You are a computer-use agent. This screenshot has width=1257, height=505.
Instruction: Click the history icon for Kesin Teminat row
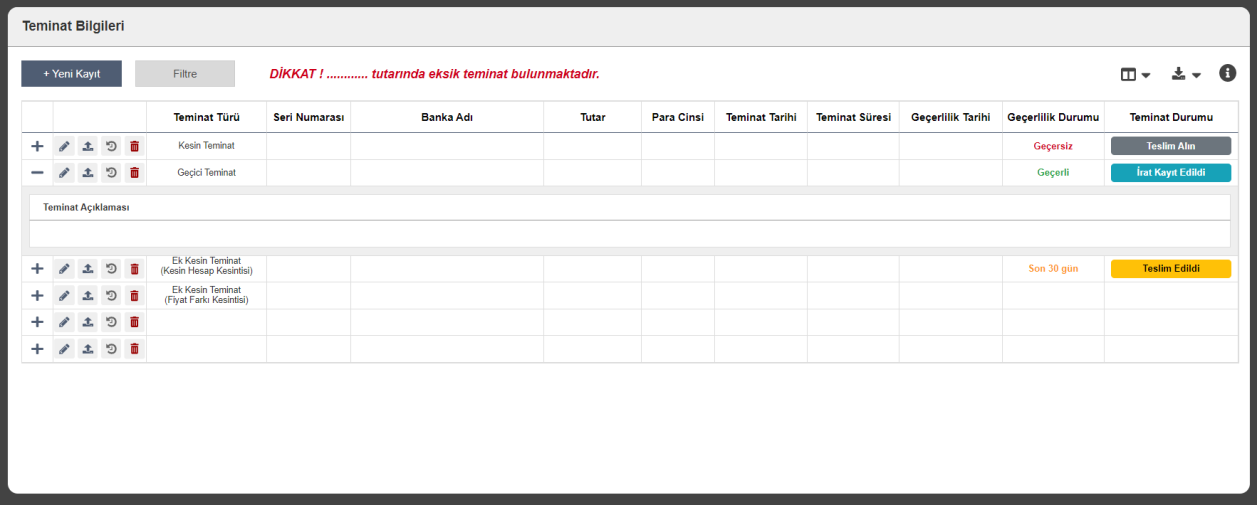pos(111,146)
